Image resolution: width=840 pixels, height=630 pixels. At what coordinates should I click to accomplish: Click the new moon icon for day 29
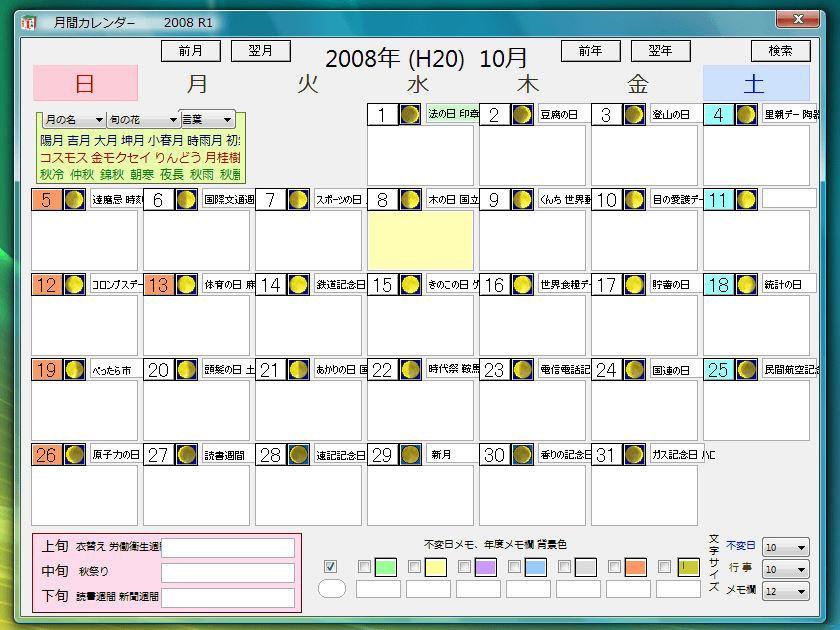(410, 455)
